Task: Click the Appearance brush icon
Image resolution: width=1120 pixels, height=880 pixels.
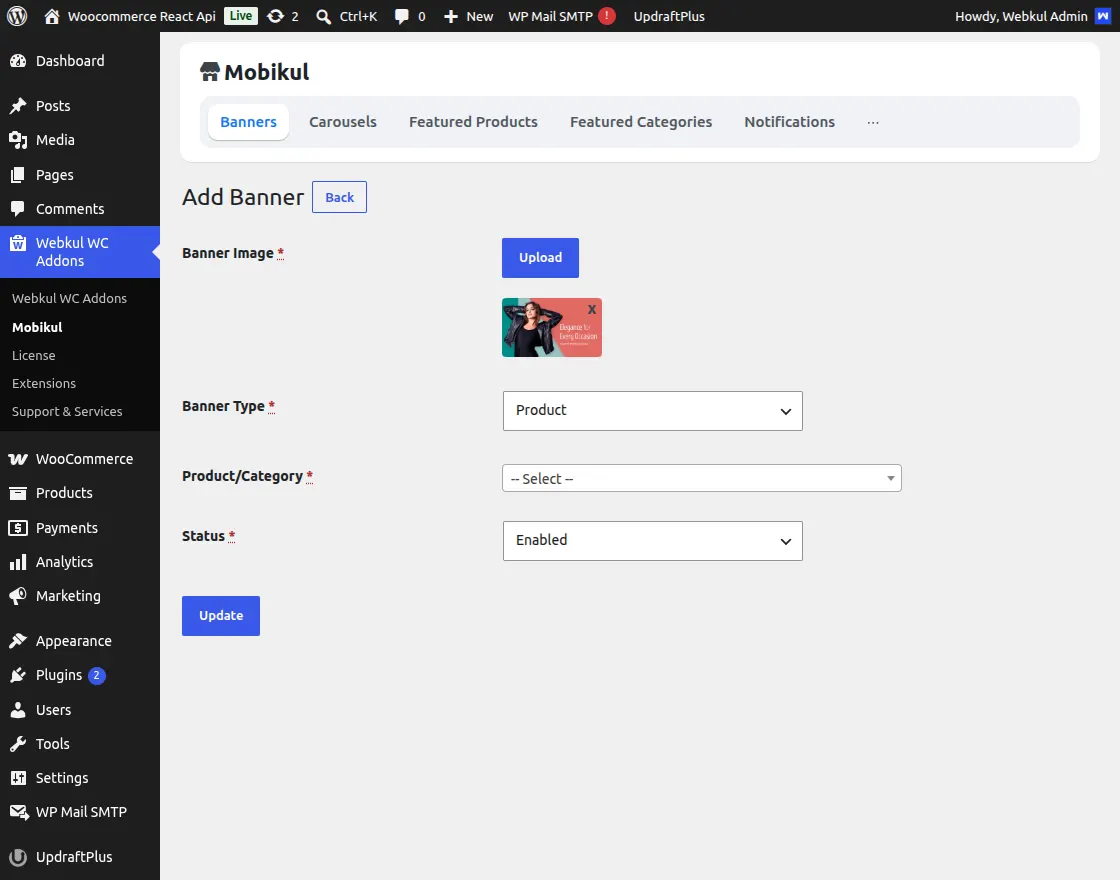Action: point(18,641)
